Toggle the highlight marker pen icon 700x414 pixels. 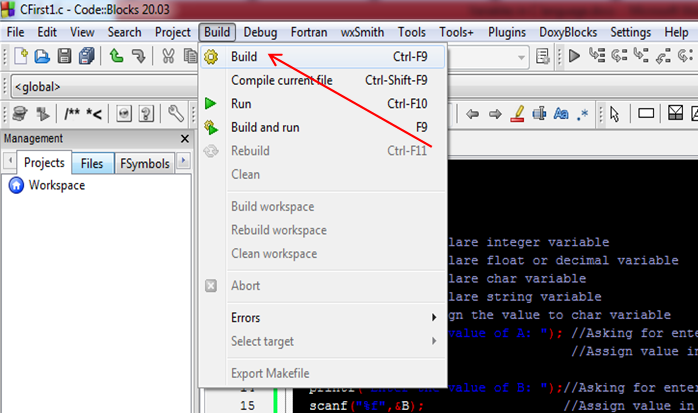pos(517,113)
